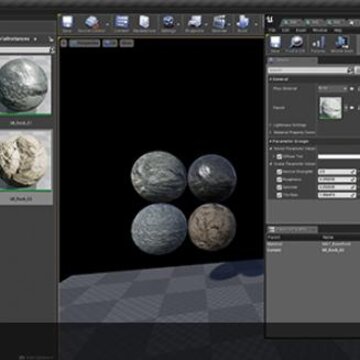
Task: Toggle the Specular parameter checkbox
Action: (x=279, y=187)
